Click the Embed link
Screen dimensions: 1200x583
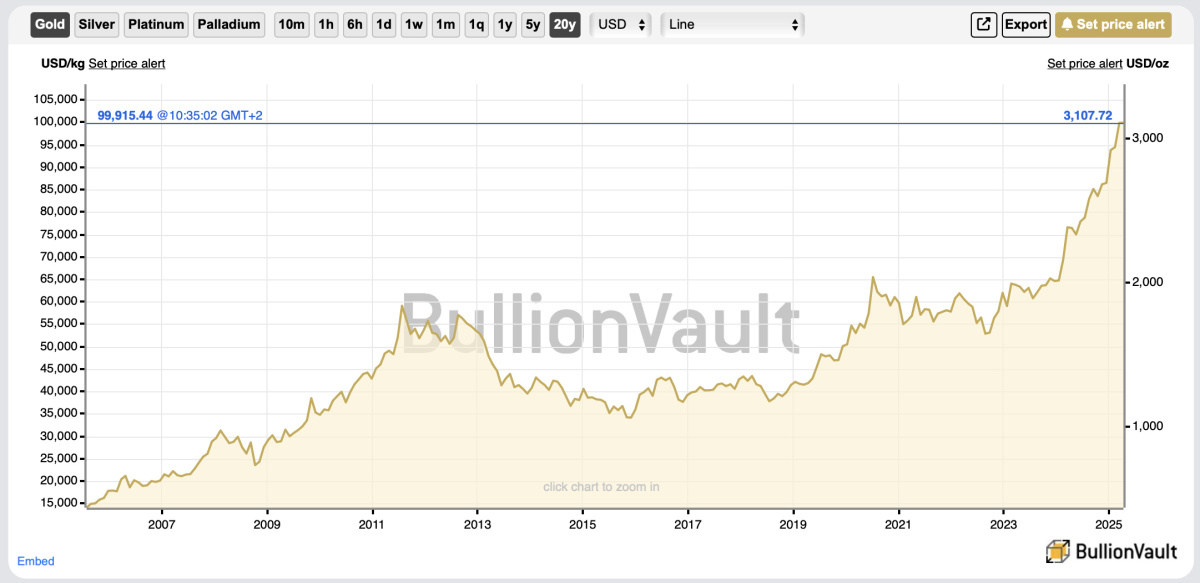coord(36,561)
